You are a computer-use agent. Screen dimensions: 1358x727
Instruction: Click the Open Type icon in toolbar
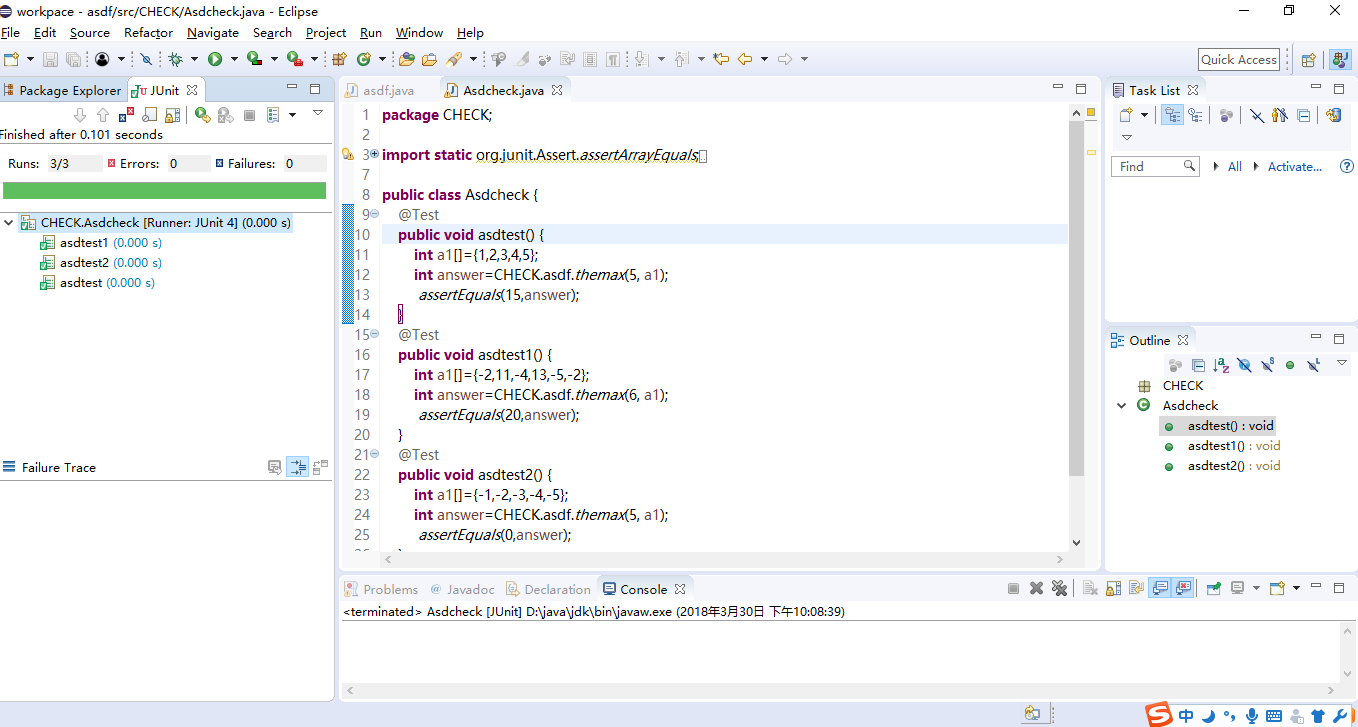click(406, 59)
